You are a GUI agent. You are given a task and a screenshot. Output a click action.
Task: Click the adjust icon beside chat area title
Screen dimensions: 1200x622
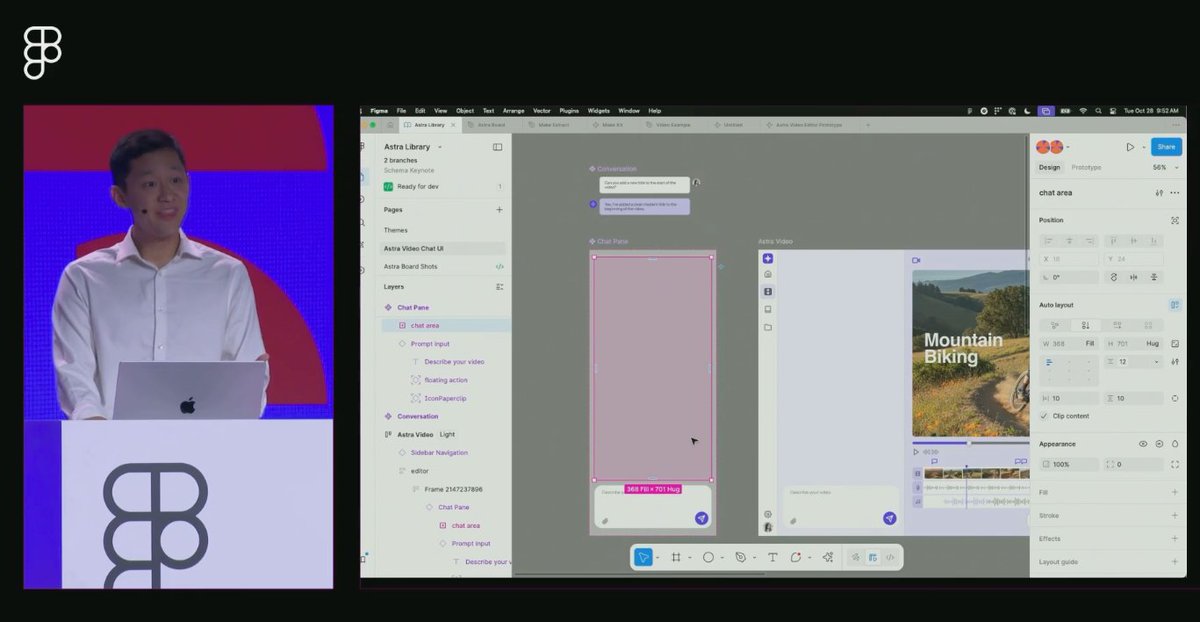tap(1159, 193)
